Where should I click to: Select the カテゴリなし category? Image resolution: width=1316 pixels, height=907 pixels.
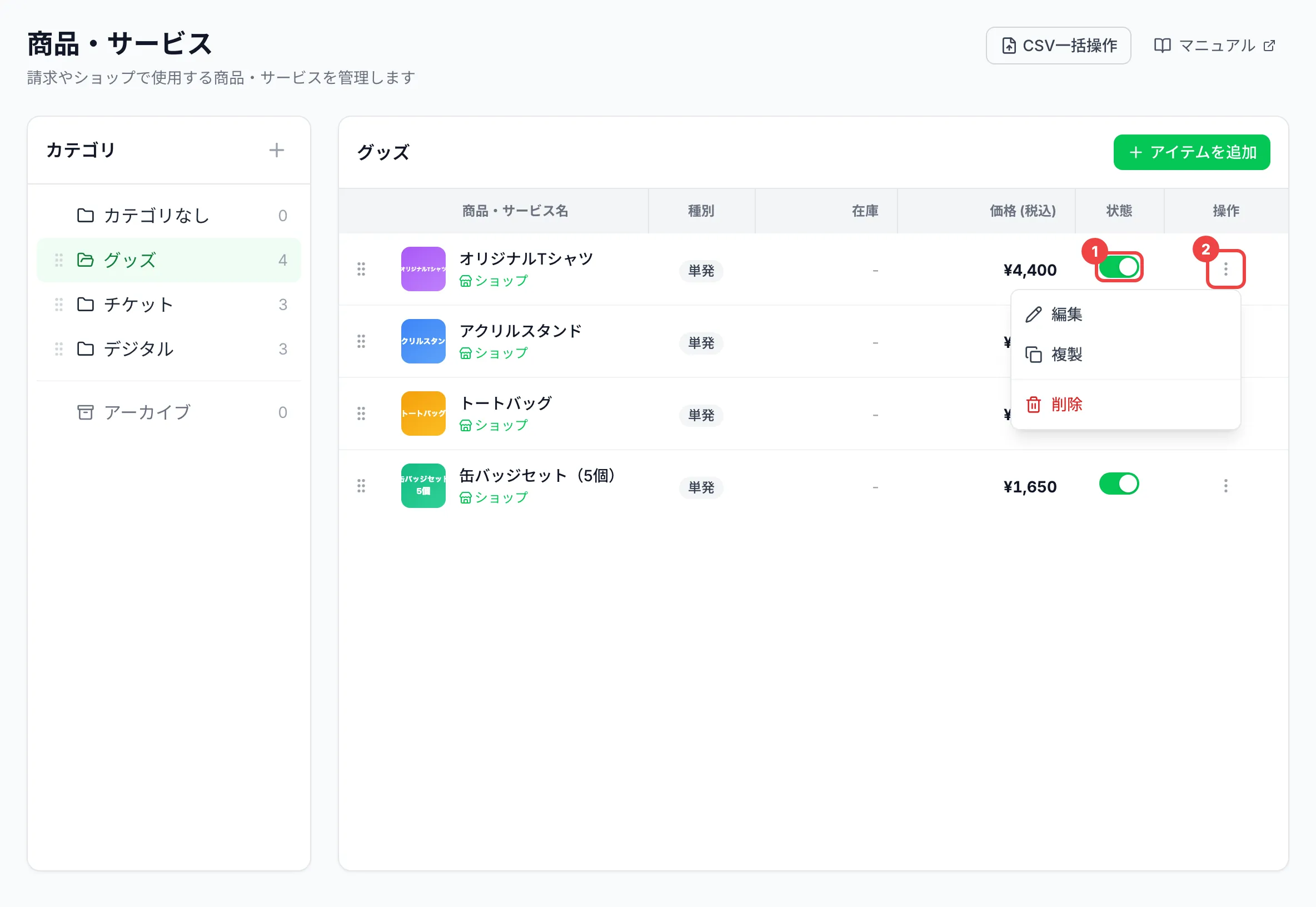169,216
